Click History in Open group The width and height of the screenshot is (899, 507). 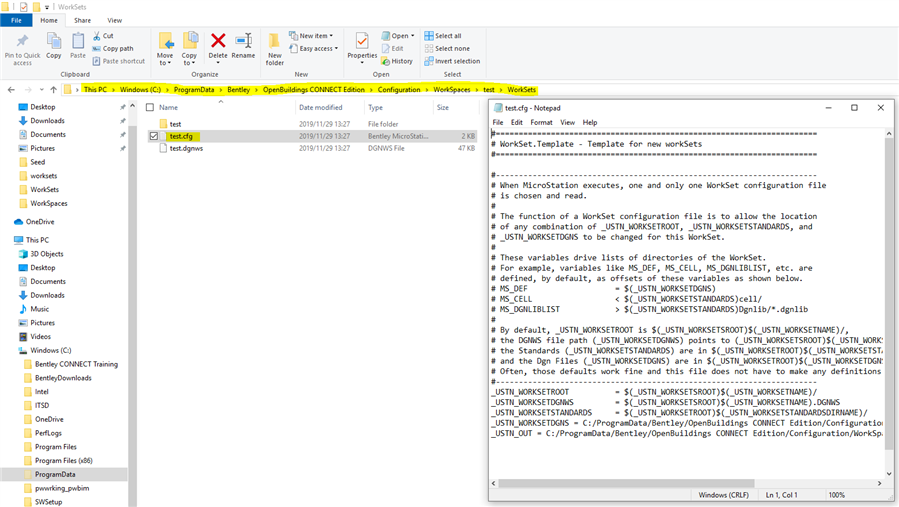point(397,61)
